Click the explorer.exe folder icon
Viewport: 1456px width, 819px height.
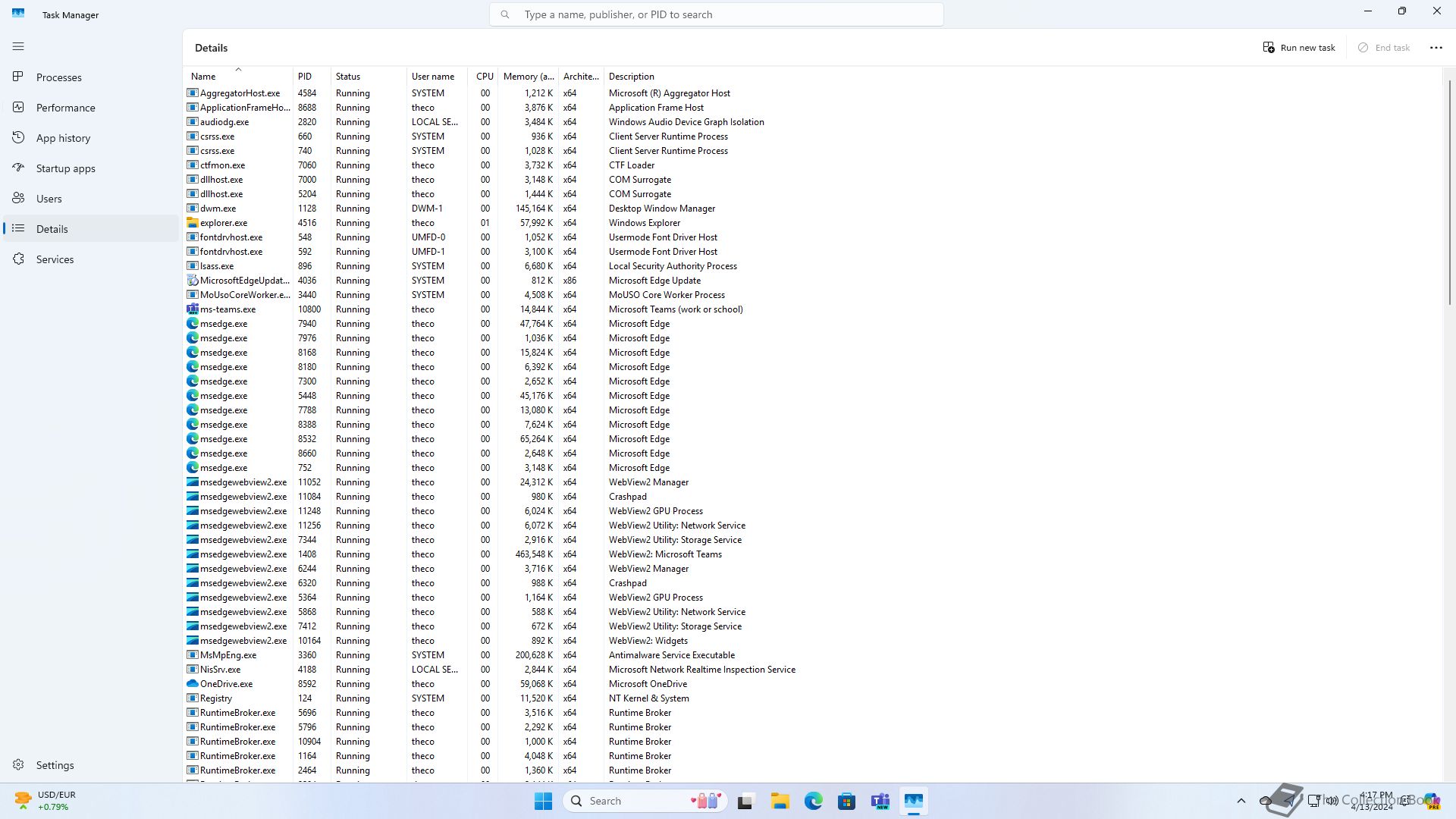[193, 223]
